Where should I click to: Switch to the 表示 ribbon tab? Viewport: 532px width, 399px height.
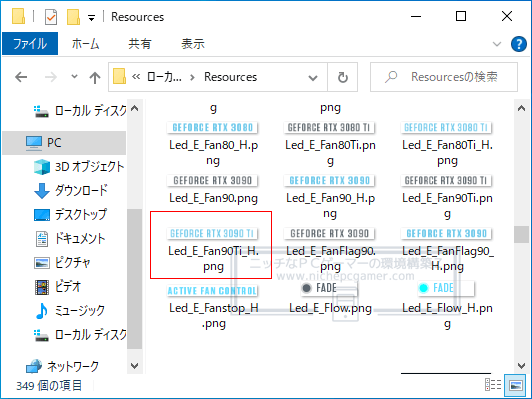pyautogui.click(x=192, y=44)
